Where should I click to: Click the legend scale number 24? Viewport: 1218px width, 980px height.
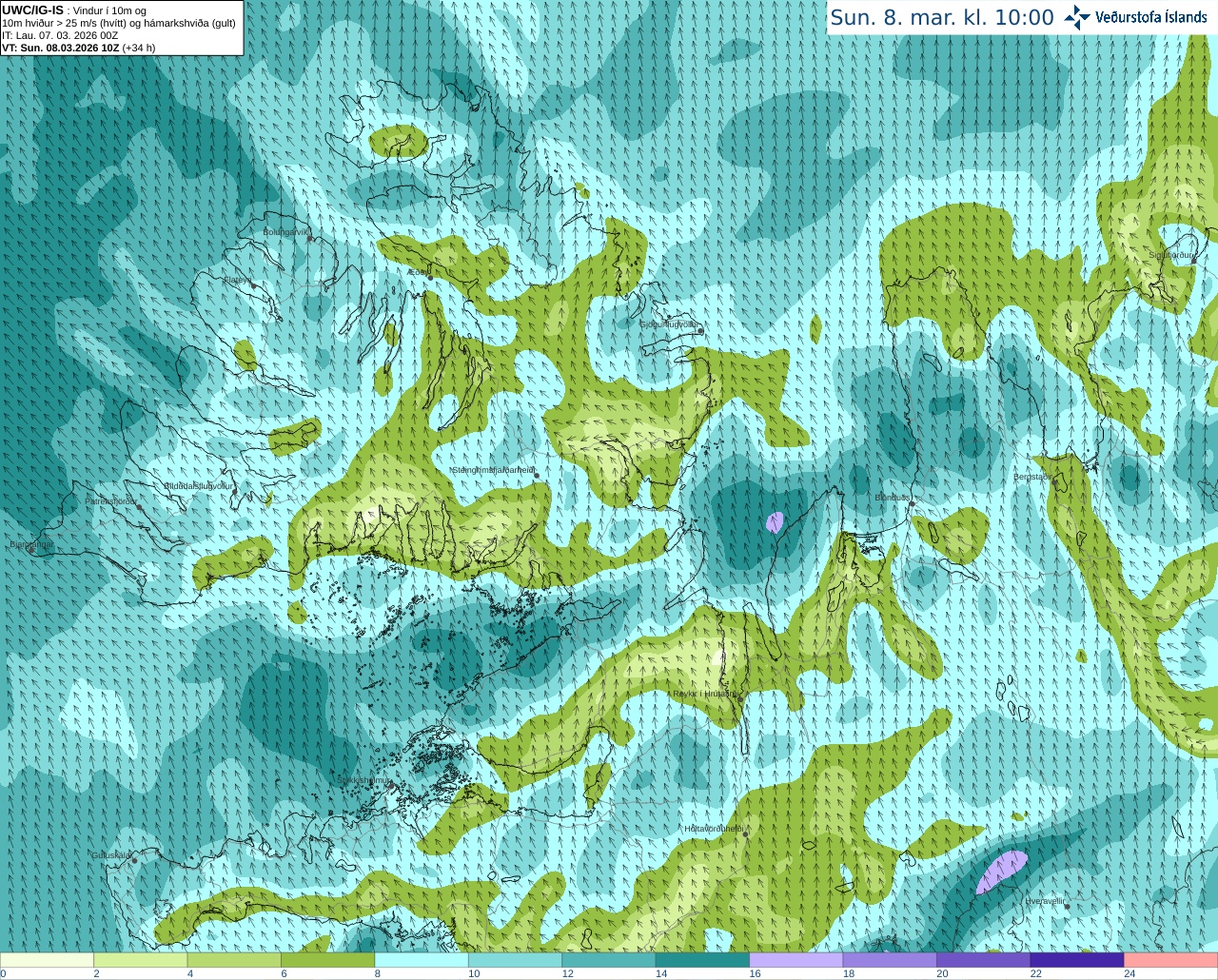[1130, 973]
